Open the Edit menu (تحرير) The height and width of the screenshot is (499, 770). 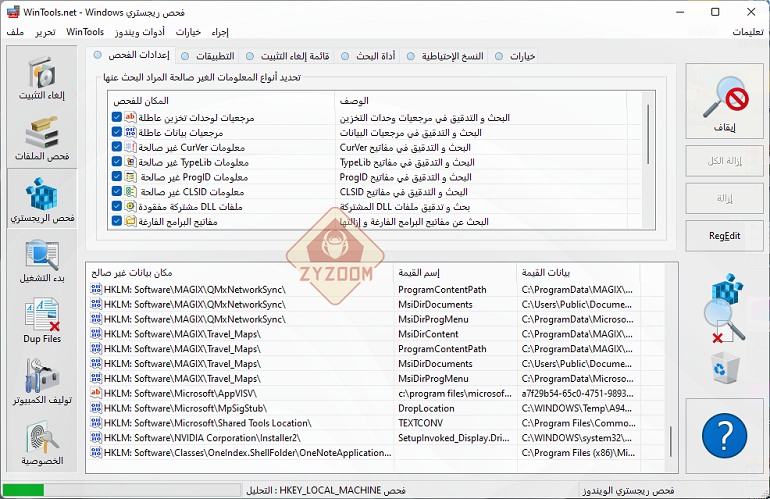[45, 32]
